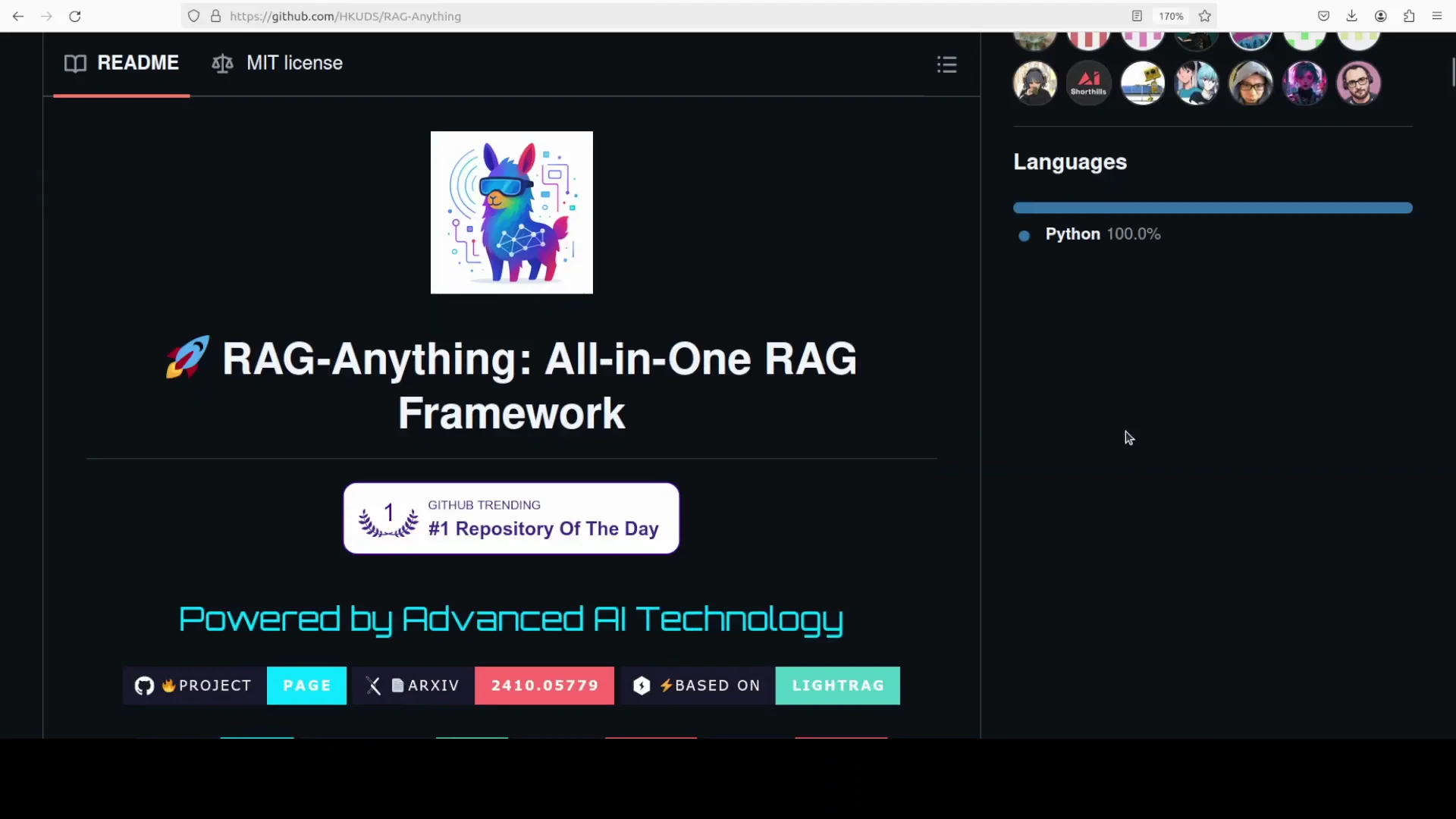Click the Python color bullet under Languages

tap(1025, 236)
